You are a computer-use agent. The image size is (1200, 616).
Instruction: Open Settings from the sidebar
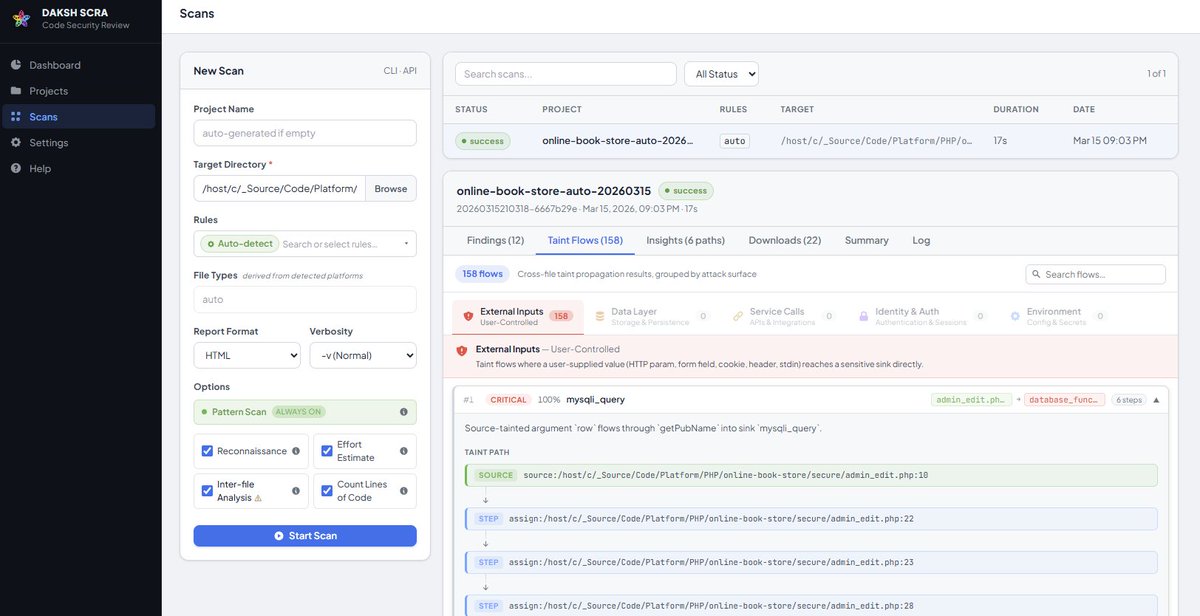(78, 143)
